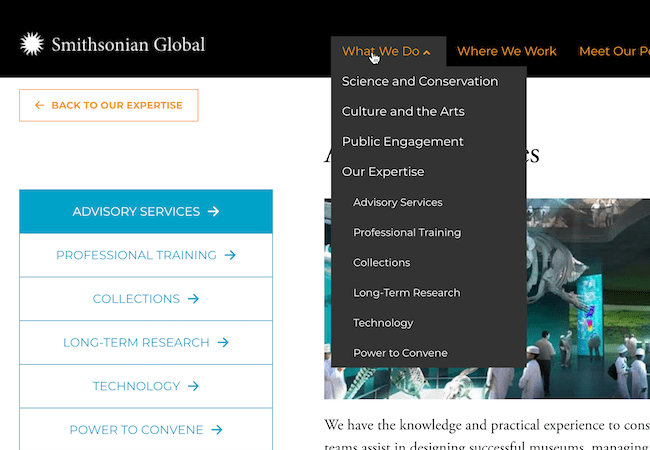Click arrow icon beside sidebar Technology
The width and height of the screenshot is (650, 450).
193,386
